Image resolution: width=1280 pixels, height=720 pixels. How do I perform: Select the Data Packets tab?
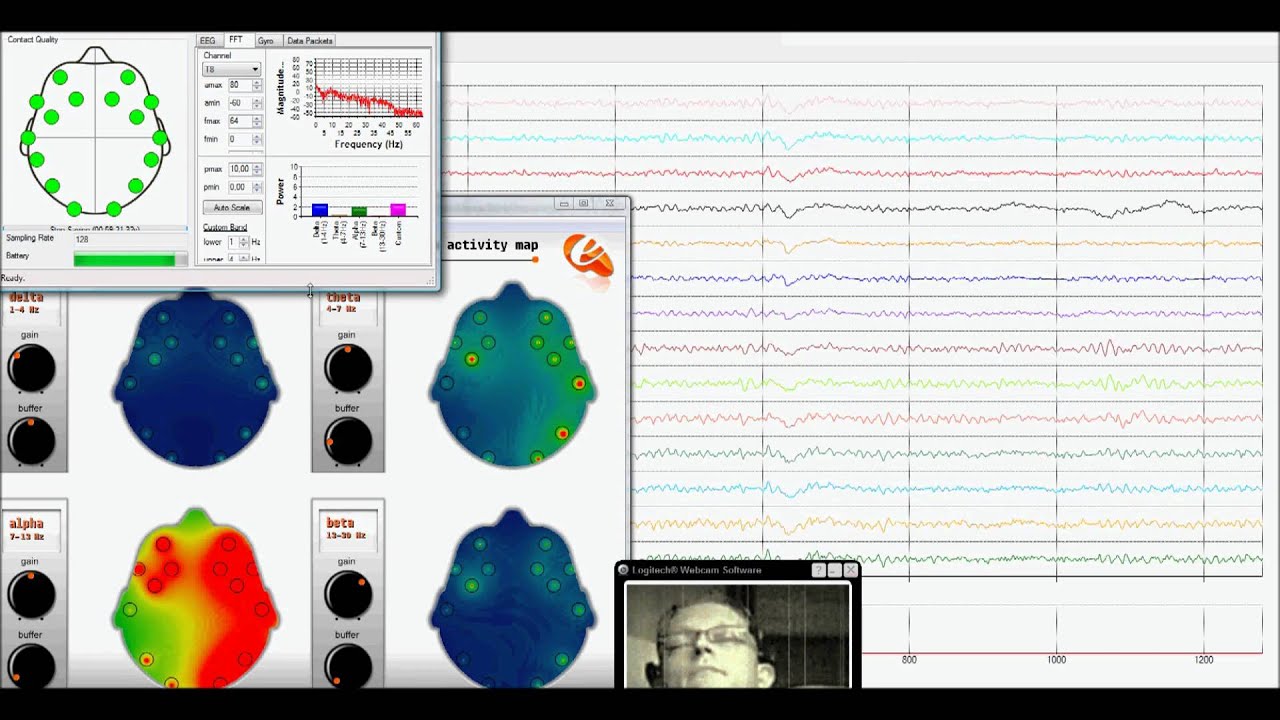[x=310, y=41]
